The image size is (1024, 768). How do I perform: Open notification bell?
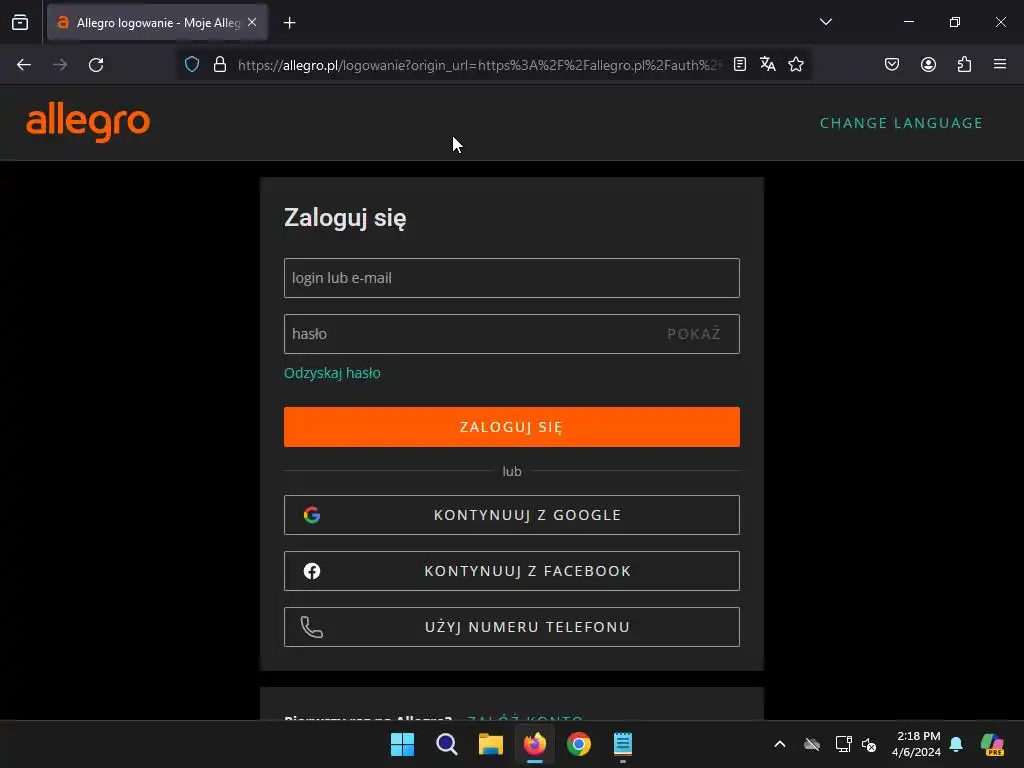click(x=956, y=744)
